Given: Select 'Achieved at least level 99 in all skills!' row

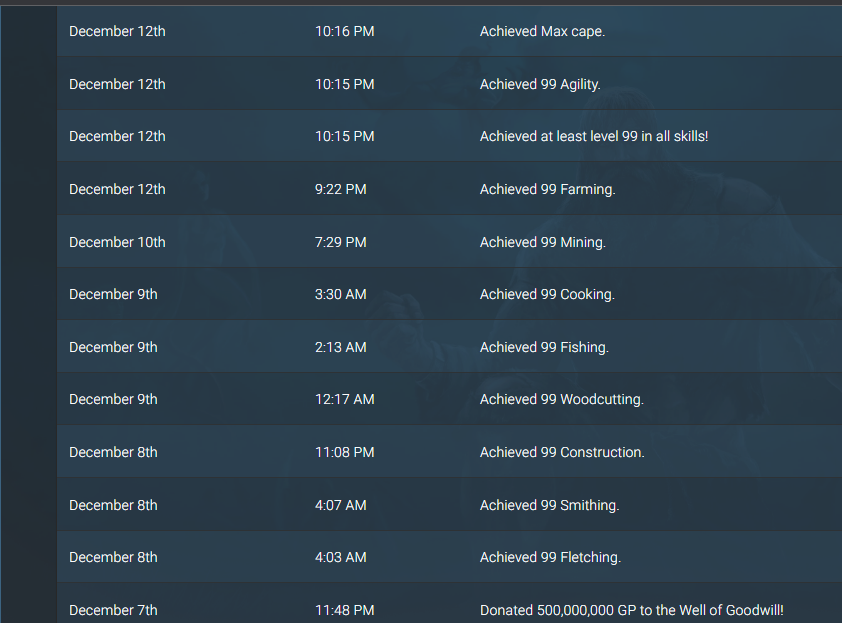Looking at the screenshot, I should (449, 136).
